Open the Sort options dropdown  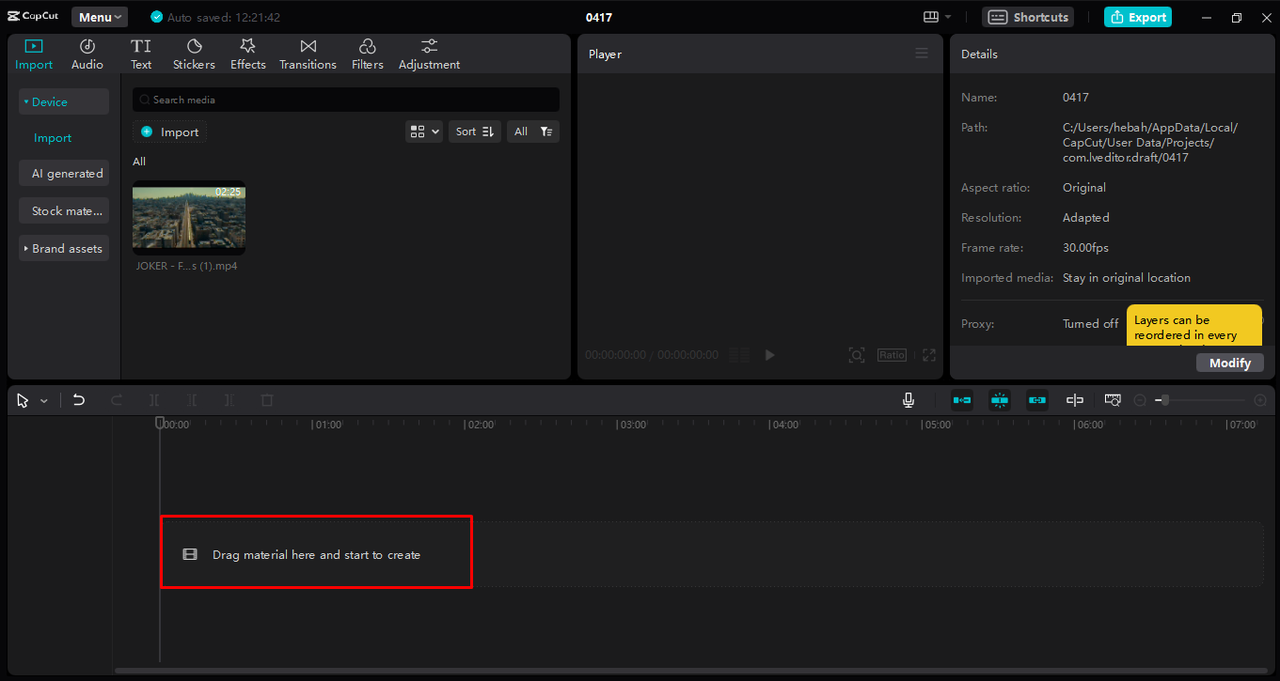tap(475, 131)
